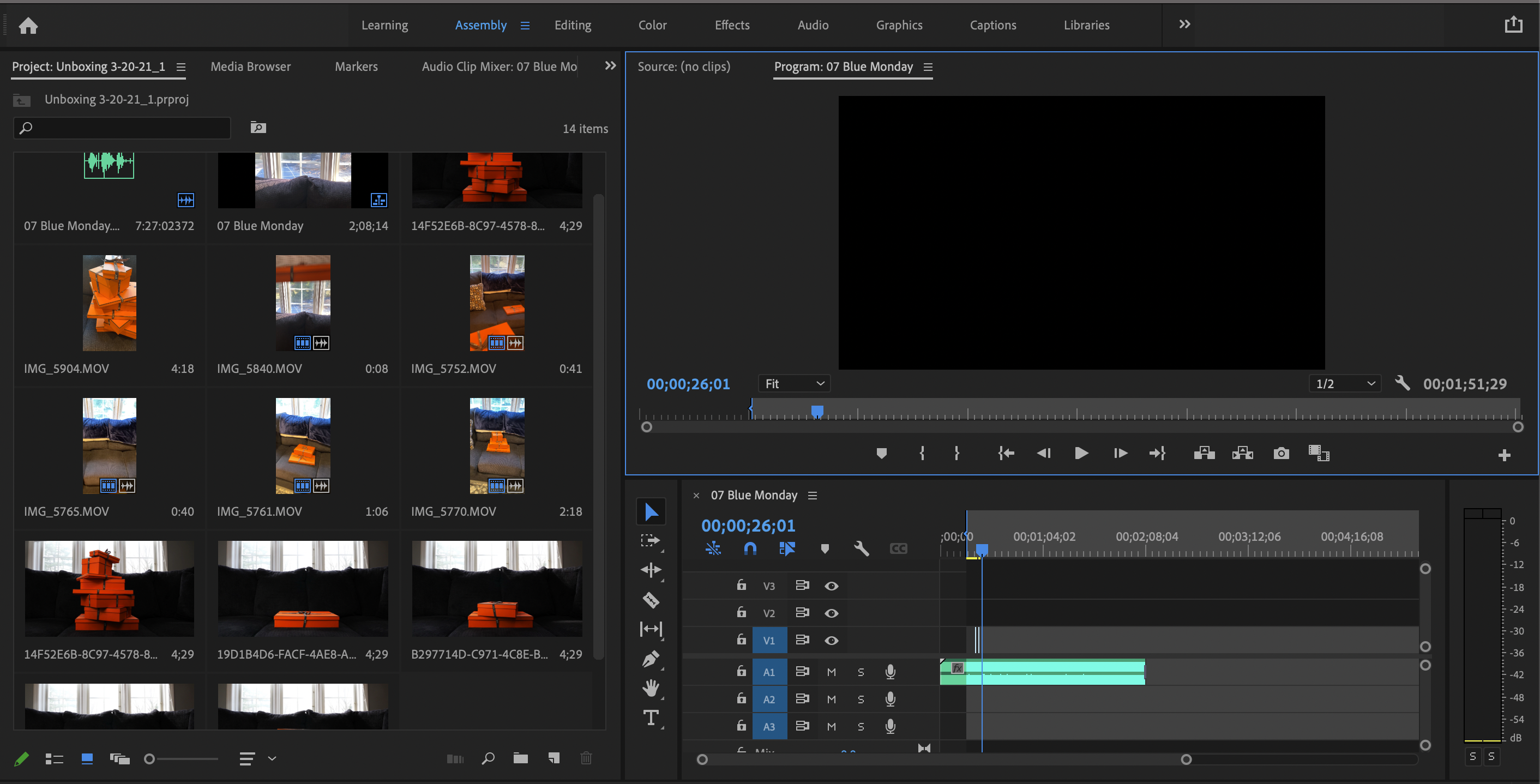Select the Type tool
This screenshot has height=784, width=1540.
(651, 717)
